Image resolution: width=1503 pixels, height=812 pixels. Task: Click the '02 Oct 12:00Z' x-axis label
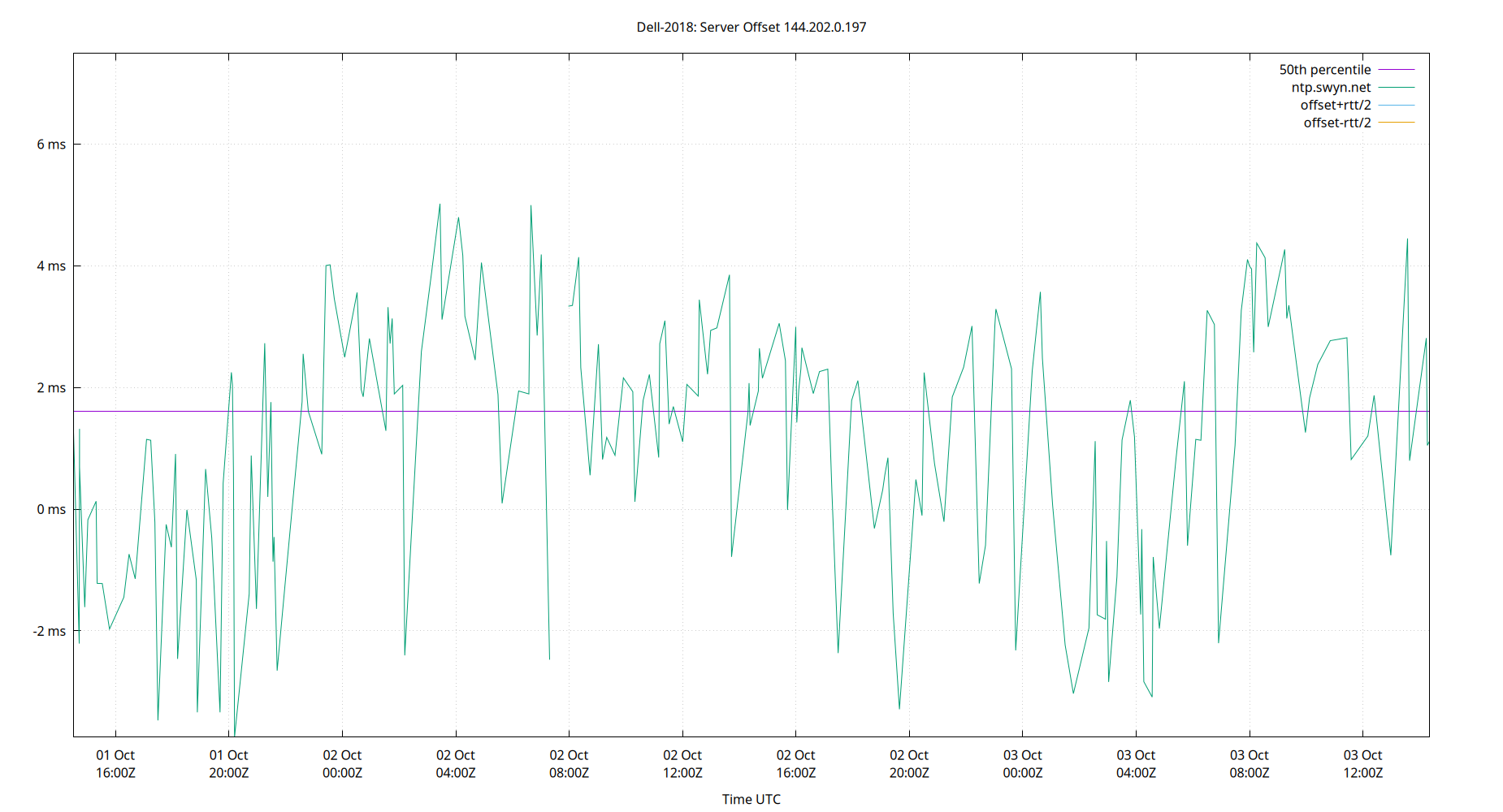682,764
